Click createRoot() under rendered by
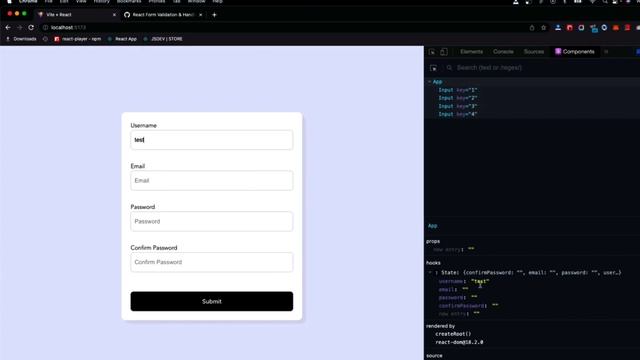This screenshot has width=640, height=360. [453, 334]
